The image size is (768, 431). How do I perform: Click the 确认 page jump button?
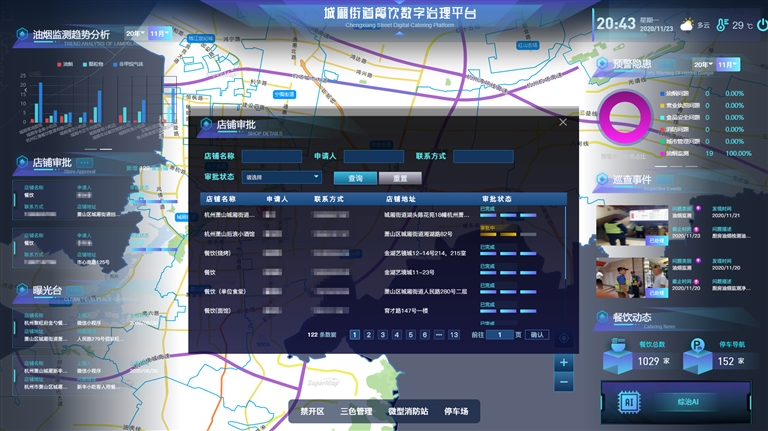(537, 335)
